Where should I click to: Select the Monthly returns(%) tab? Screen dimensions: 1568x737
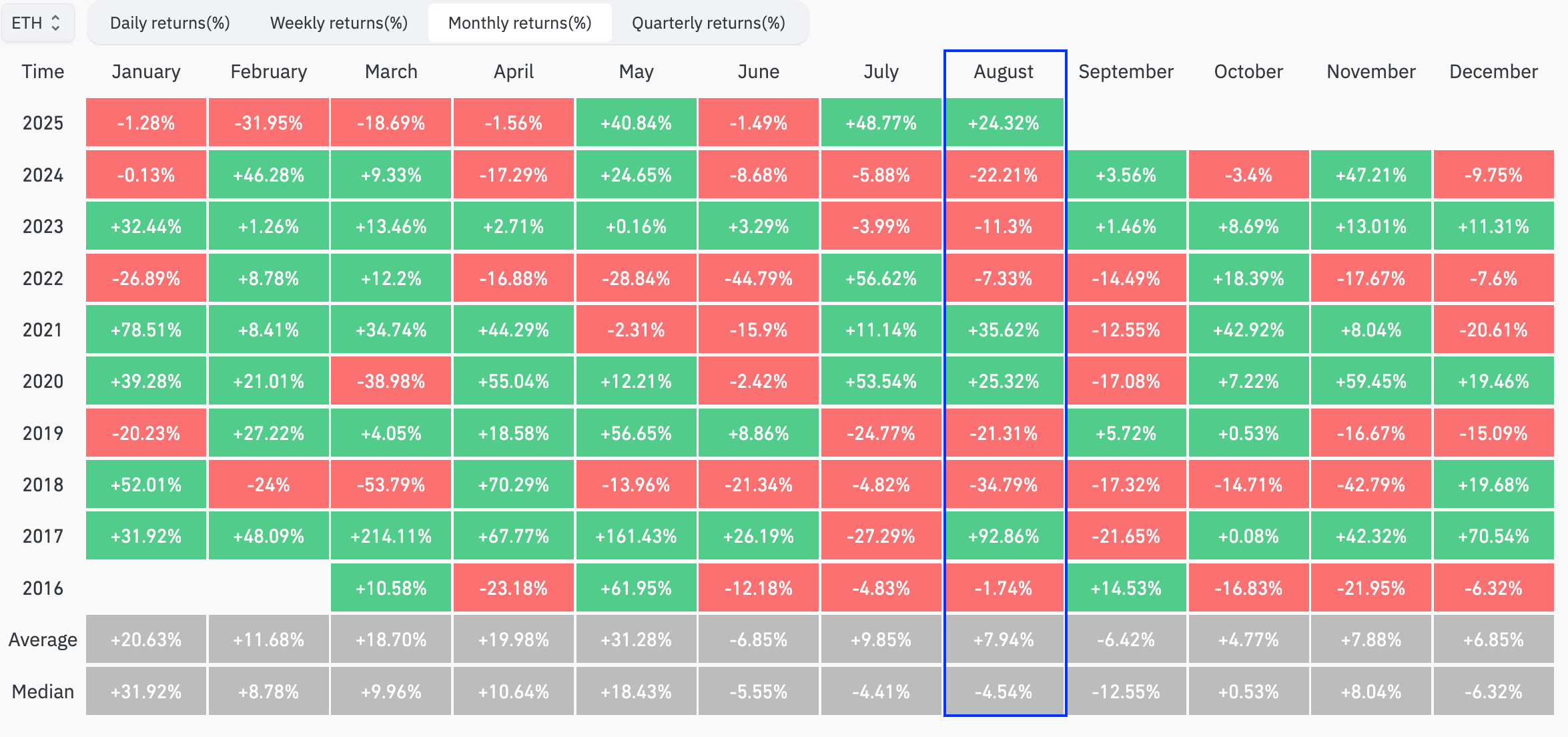tap(520, 23)
